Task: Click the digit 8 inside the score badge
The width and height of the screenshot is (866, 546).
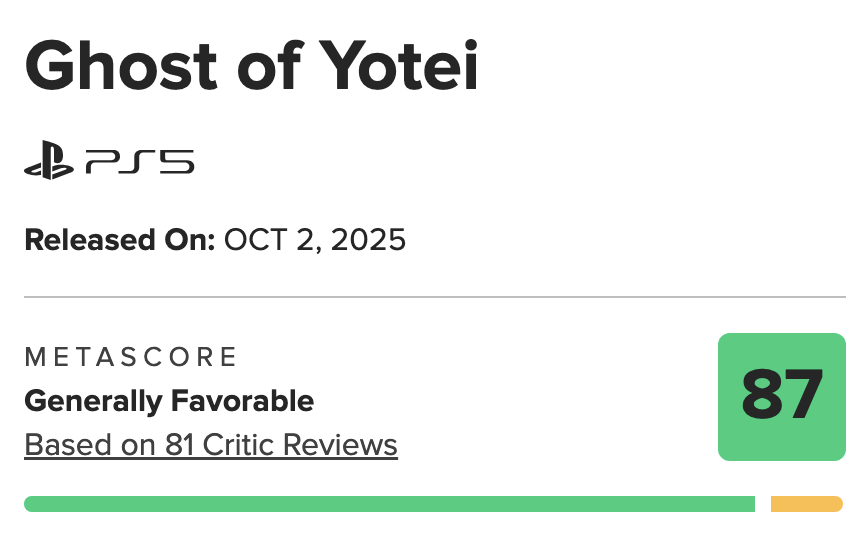Action: coord(762,395)
